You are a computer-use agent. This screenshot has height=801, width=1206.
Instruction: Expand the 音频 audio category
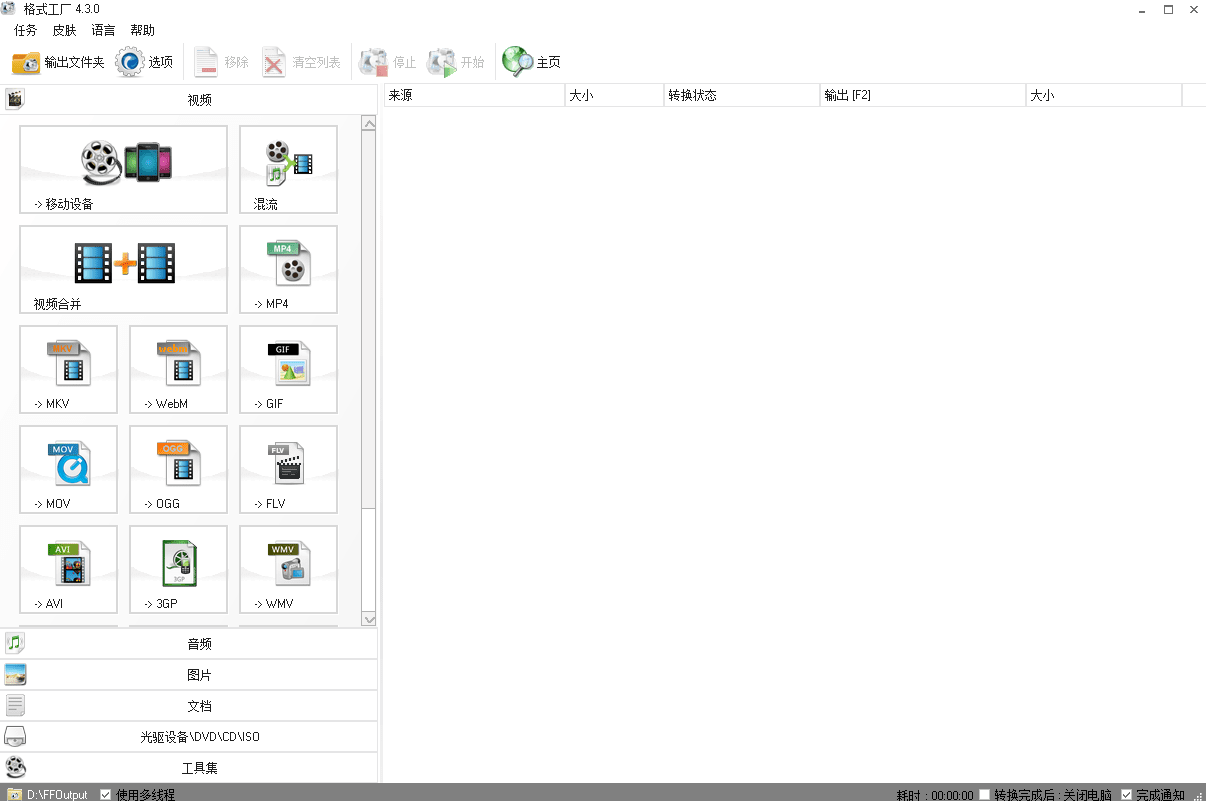pos(189,643)
